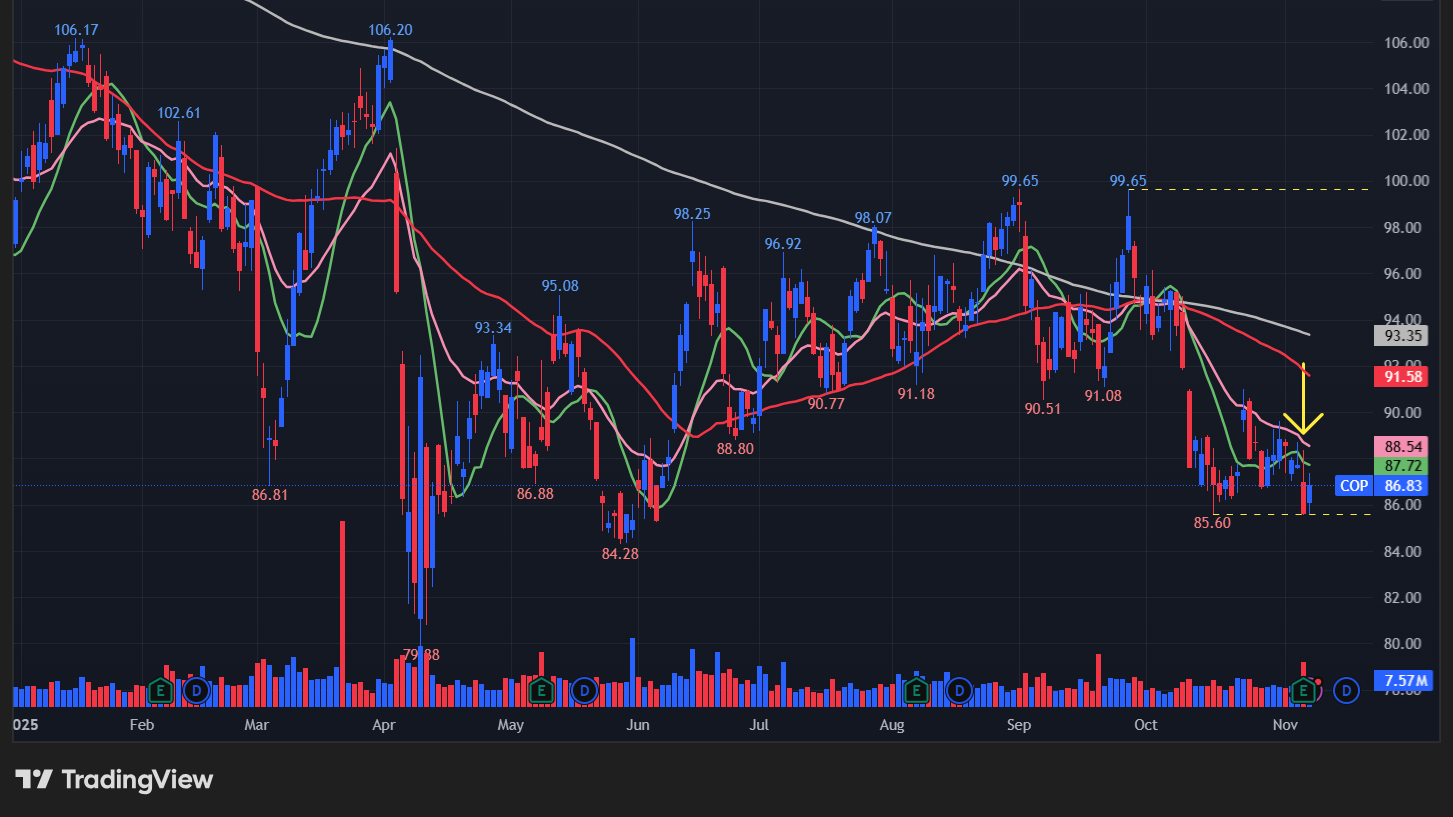Click the 100.00 price scale label
The width and height of the screenshot is (1453, 817).
1405,181
